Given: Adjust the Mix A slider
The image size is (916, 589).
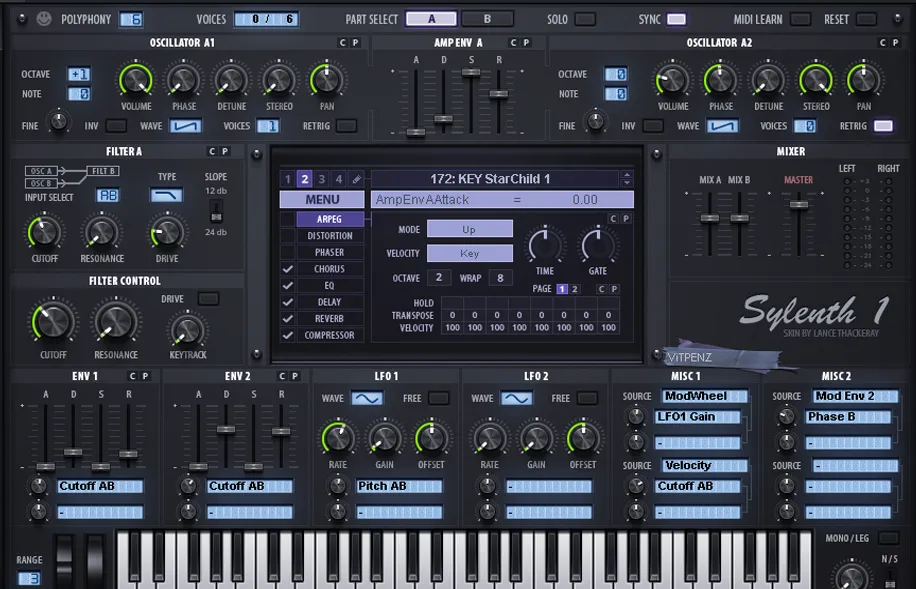Looking at the screenshot, I should point(710,219).
